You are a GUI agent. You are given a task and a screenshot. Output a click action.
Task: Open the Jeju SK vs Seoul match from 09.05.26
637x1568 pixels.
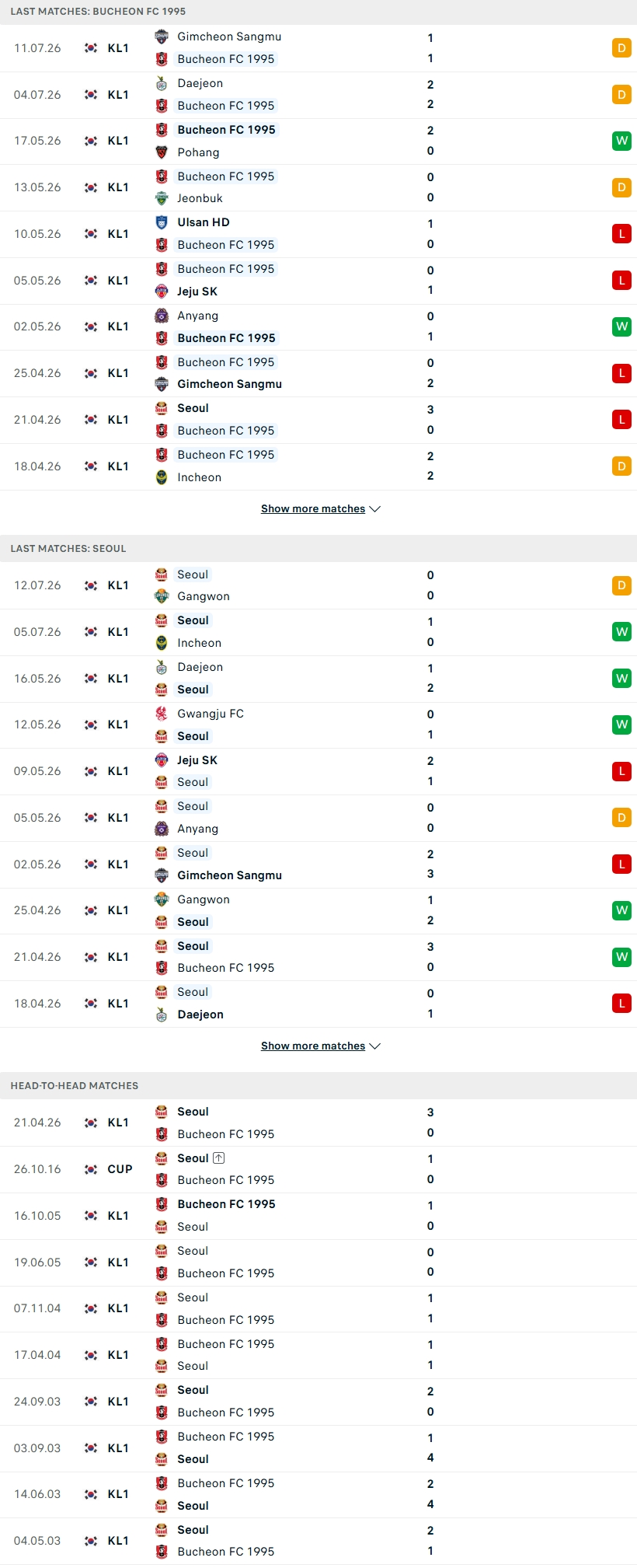click(318, 771)
